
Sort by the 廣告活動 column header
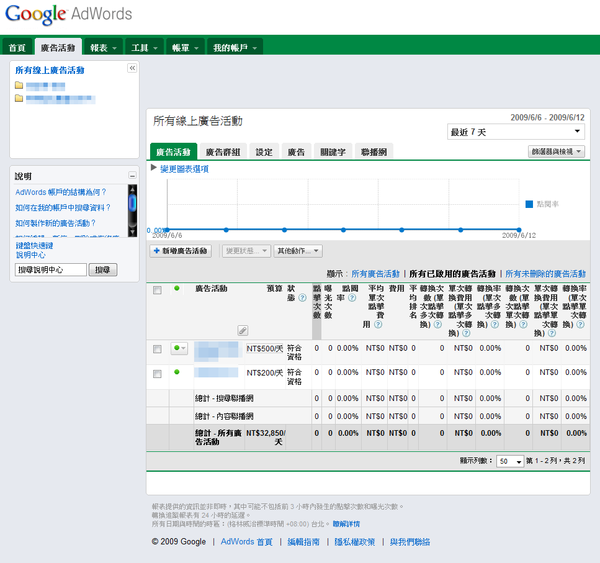click(x=211, y=288)
